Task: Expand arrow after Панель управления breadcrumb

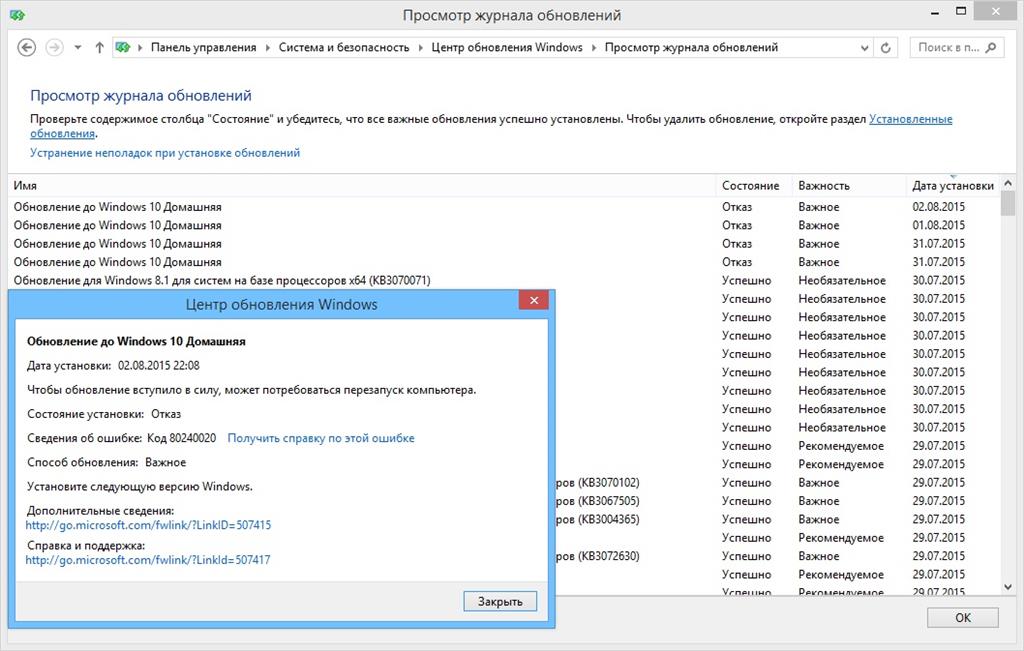Action: click(268, 48)
